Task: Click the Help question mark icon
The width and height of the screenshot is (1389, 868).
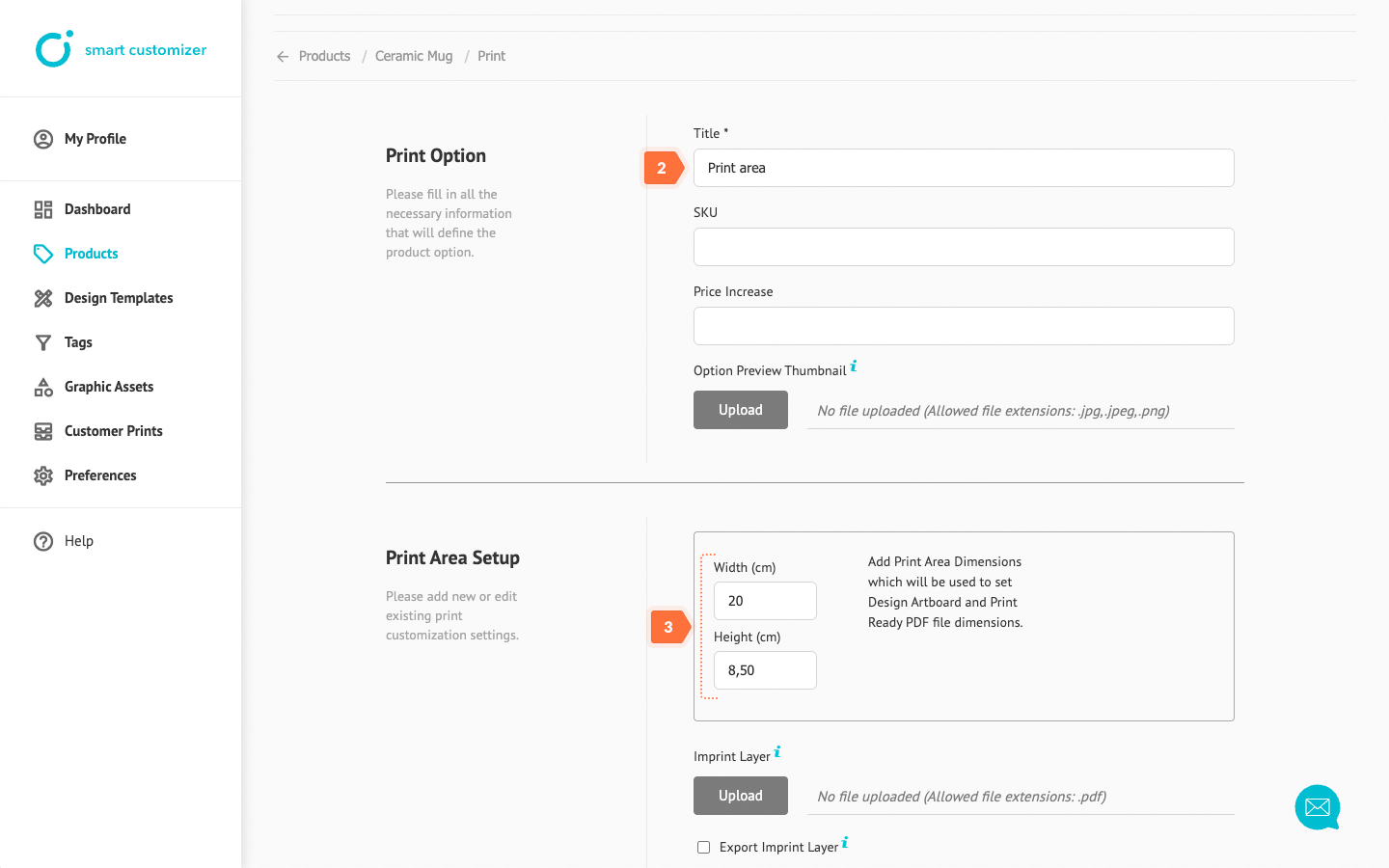Action: click(x=43, y=541)
